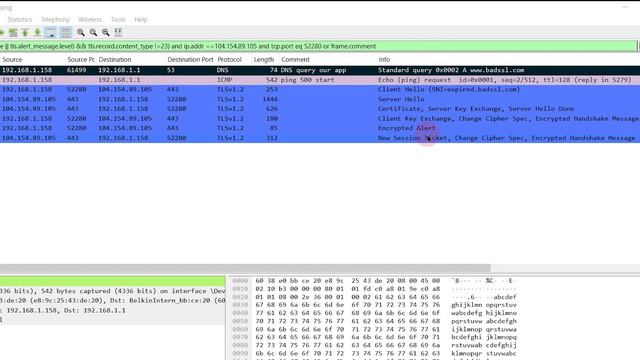Click length value 626
Screen dimensions: 640x360
pyautogui.click(x=271, y=109)
